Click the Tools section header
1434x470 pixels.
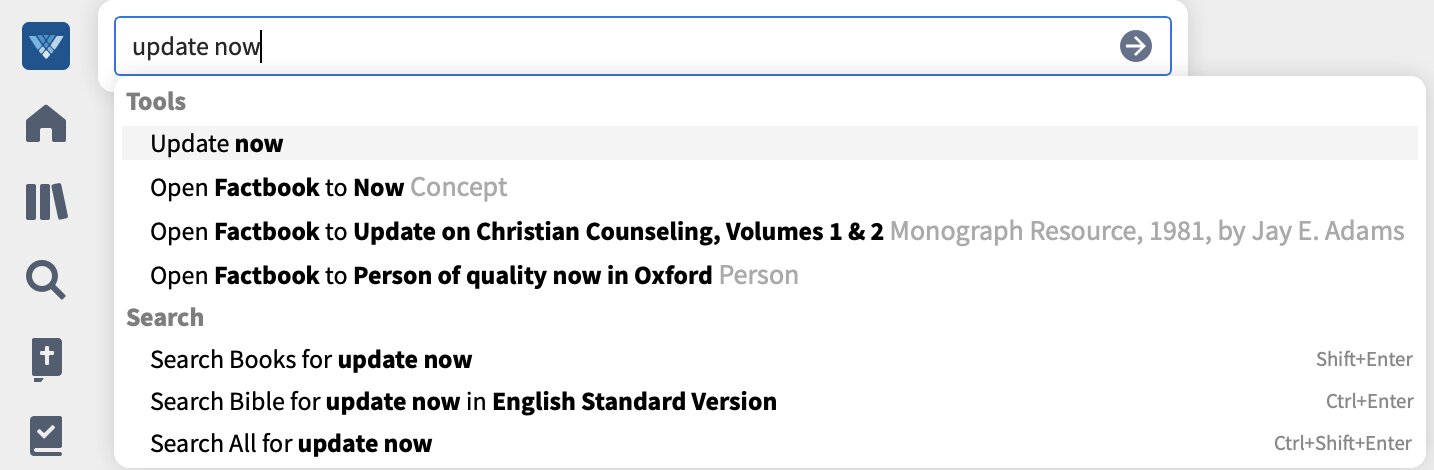coord(156,101)
